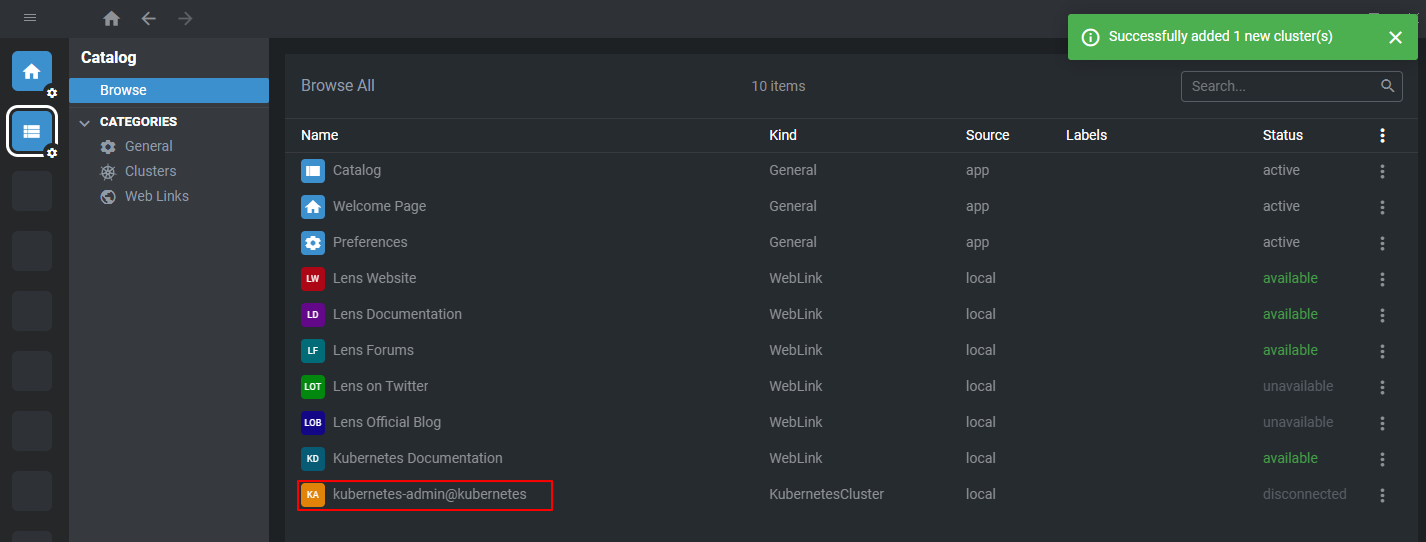Open Welcome Page hotbar icon
This screenshot has height=542, width=1426.
(32, 71)
